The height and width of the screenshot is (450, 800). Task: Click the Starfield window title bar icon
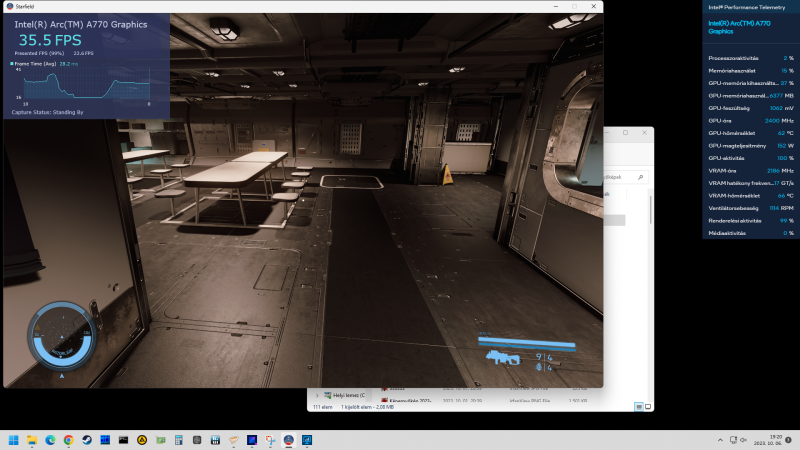point(10,7)
